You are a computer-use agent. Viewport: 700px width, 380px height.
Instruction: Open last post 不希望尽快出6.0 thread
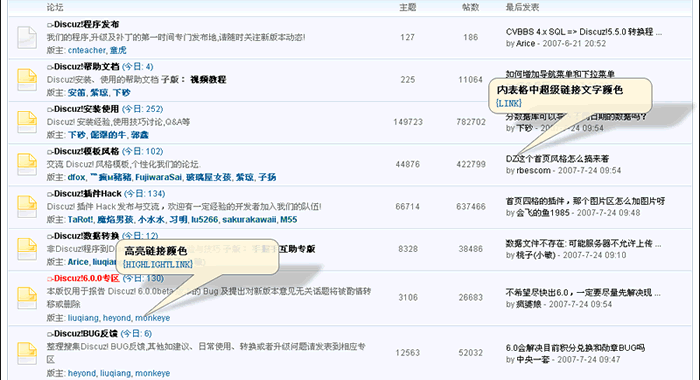point(583,292)
